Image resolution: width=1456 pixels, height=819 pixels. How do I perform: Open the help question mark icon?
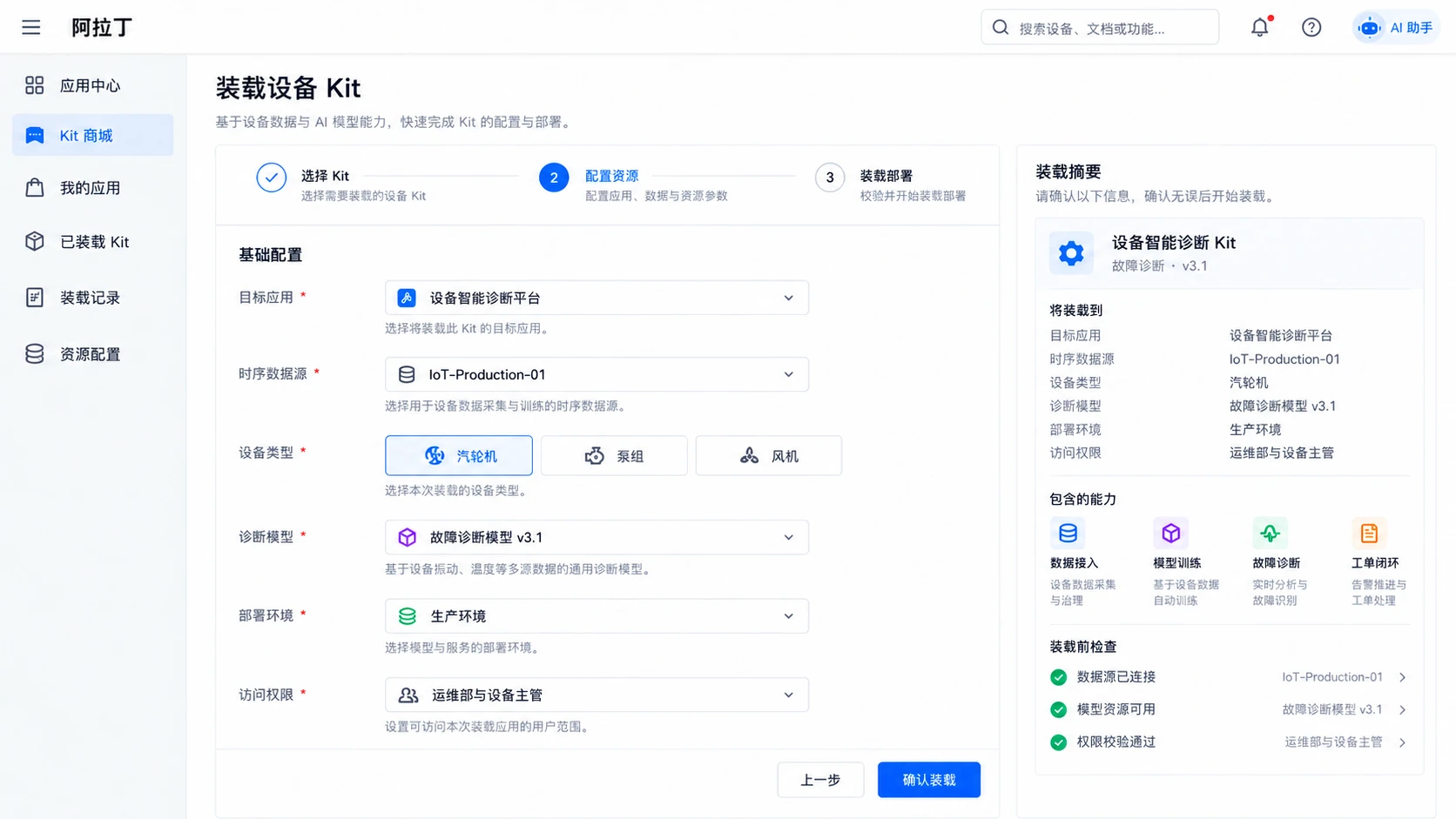tap(1311, 28)
